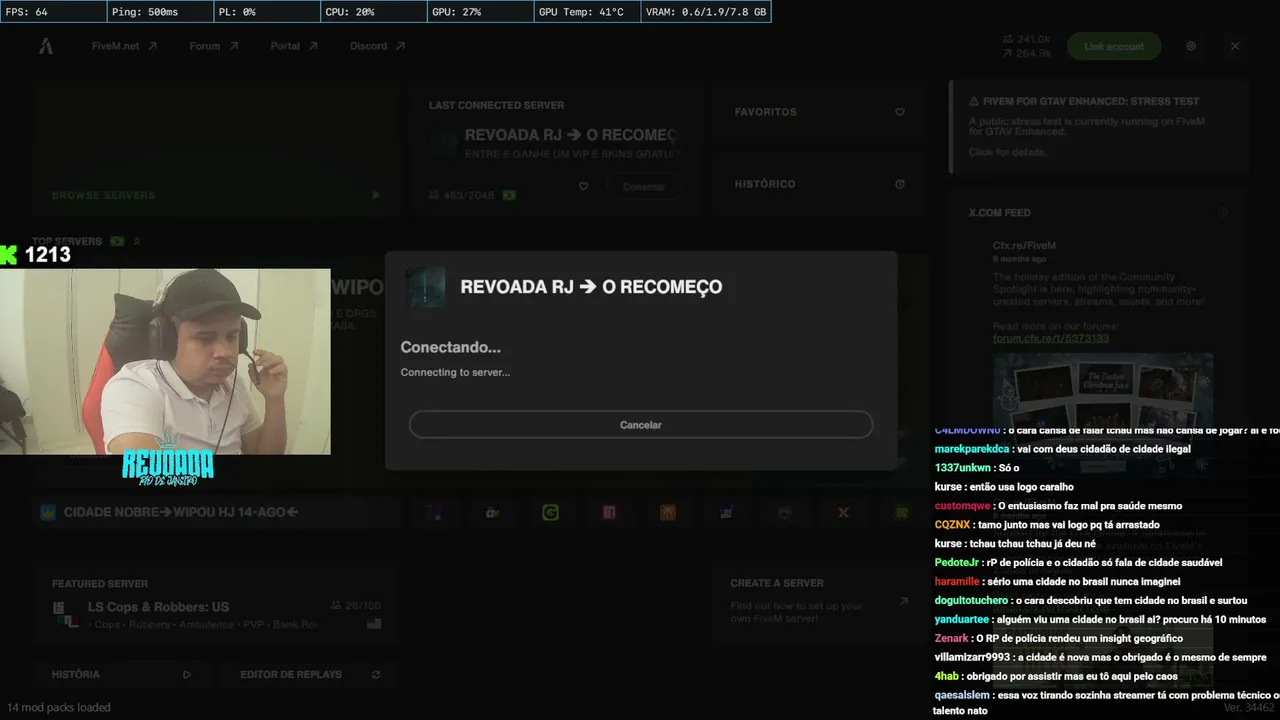The height and width of the screenshot is (720, 1280).
Task: Click the chat message from 4hab
Action: point(1056,676)
